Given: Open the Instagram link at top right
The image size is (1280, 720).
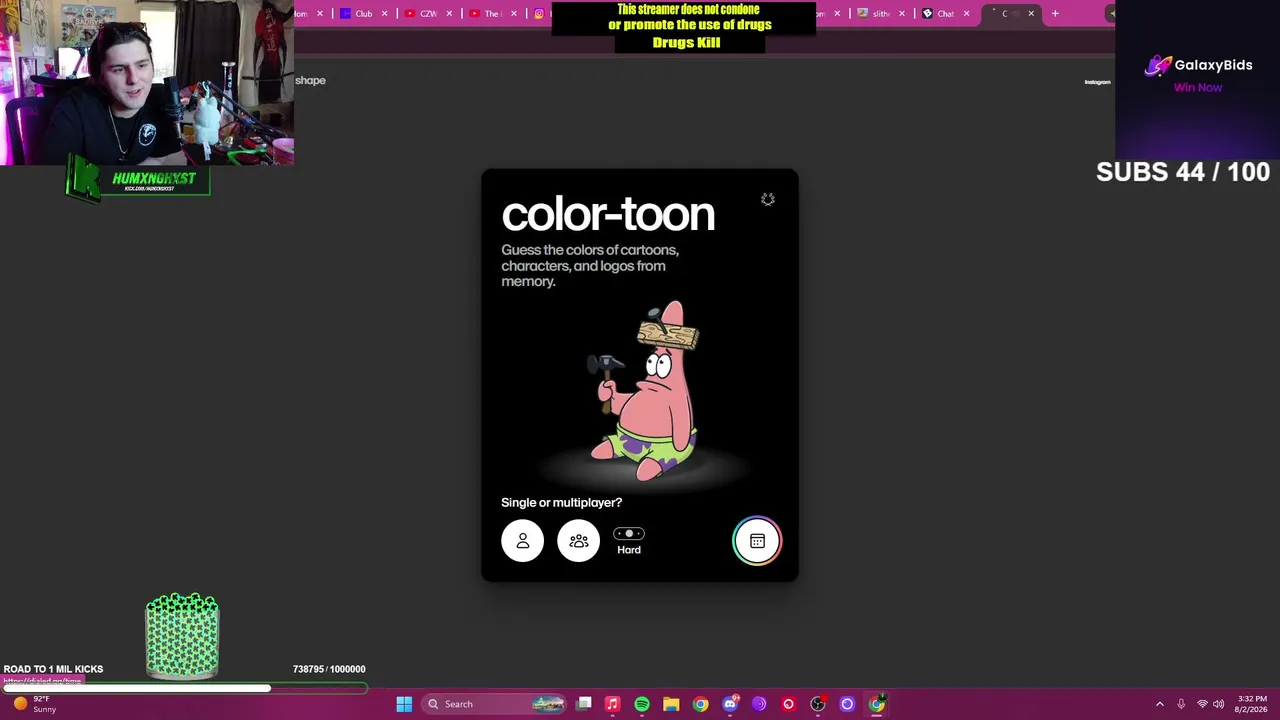Looking at the screenshot, I should pos(1097,82).
